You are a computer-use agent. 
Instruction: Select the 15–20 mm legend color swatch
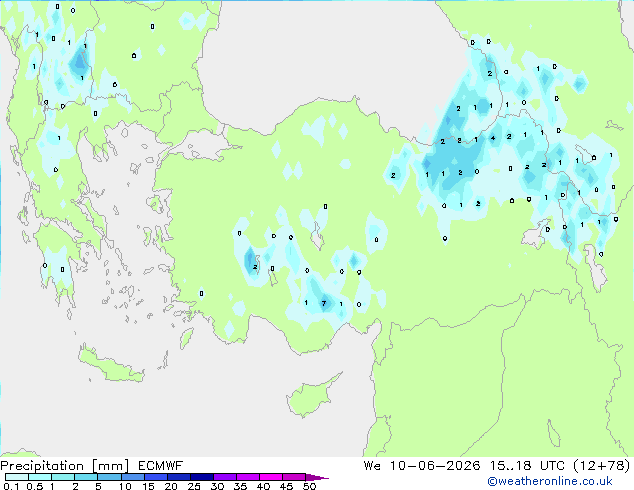(155, 477)
